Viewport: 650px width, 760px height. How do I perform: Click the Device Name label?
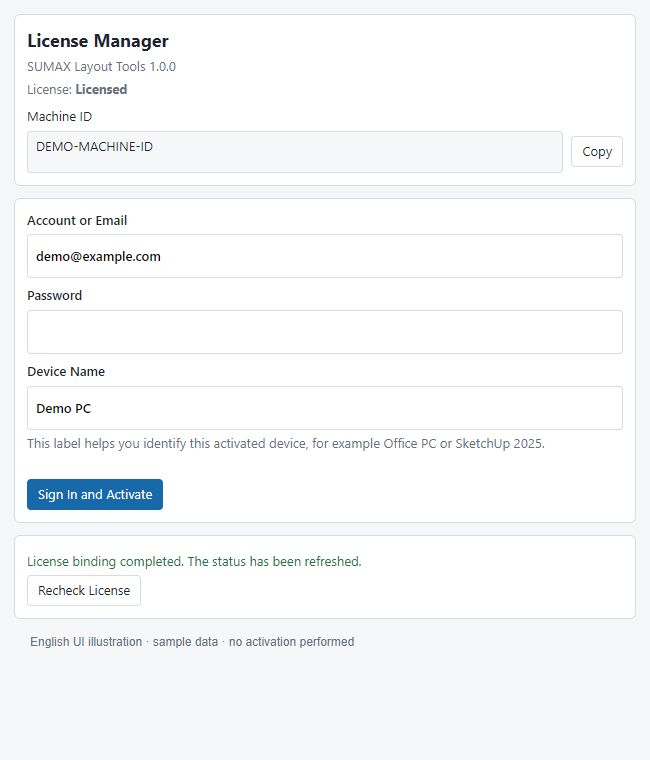point(66,372)
